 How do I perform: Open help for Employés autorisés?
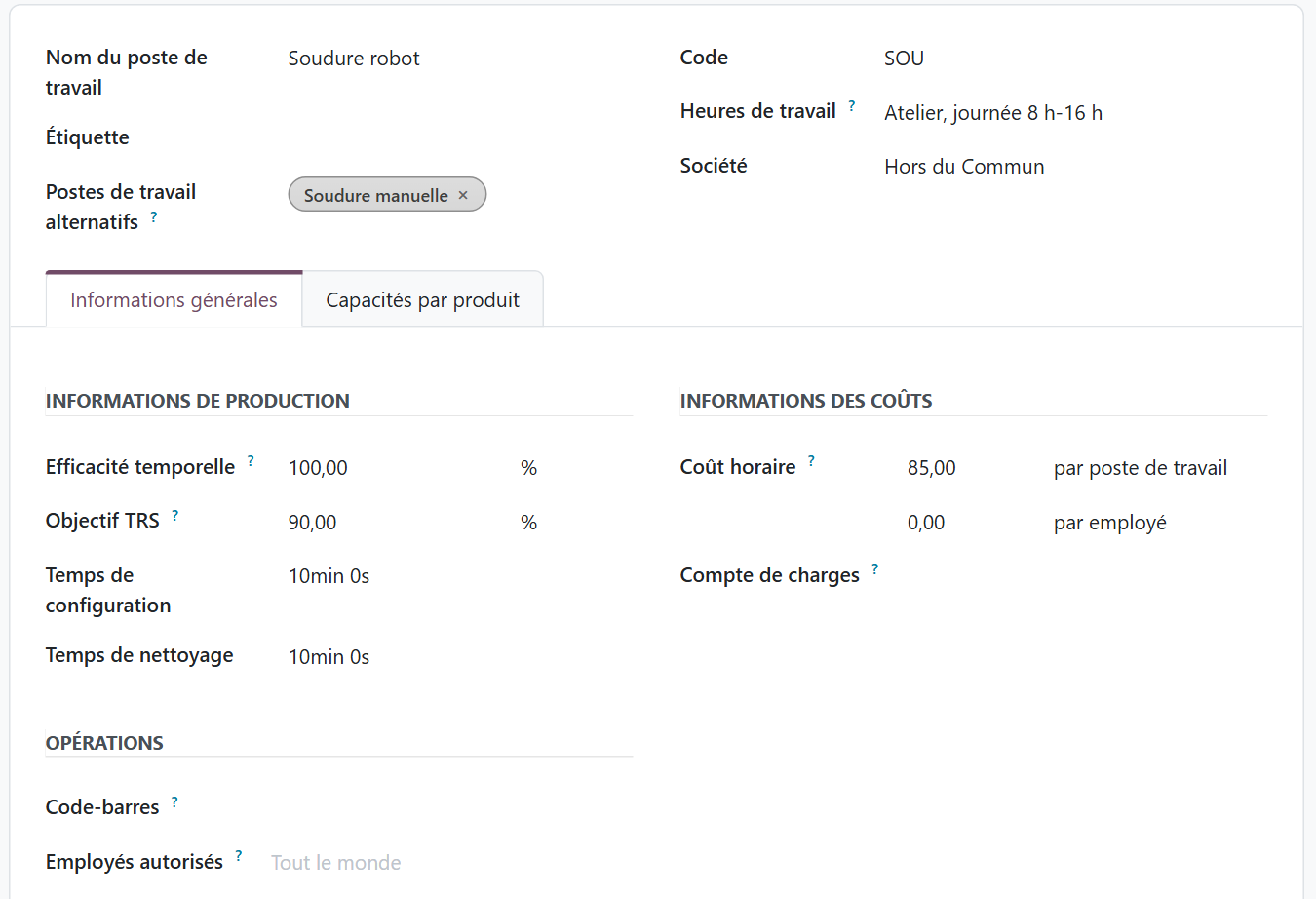pos(239,856)
